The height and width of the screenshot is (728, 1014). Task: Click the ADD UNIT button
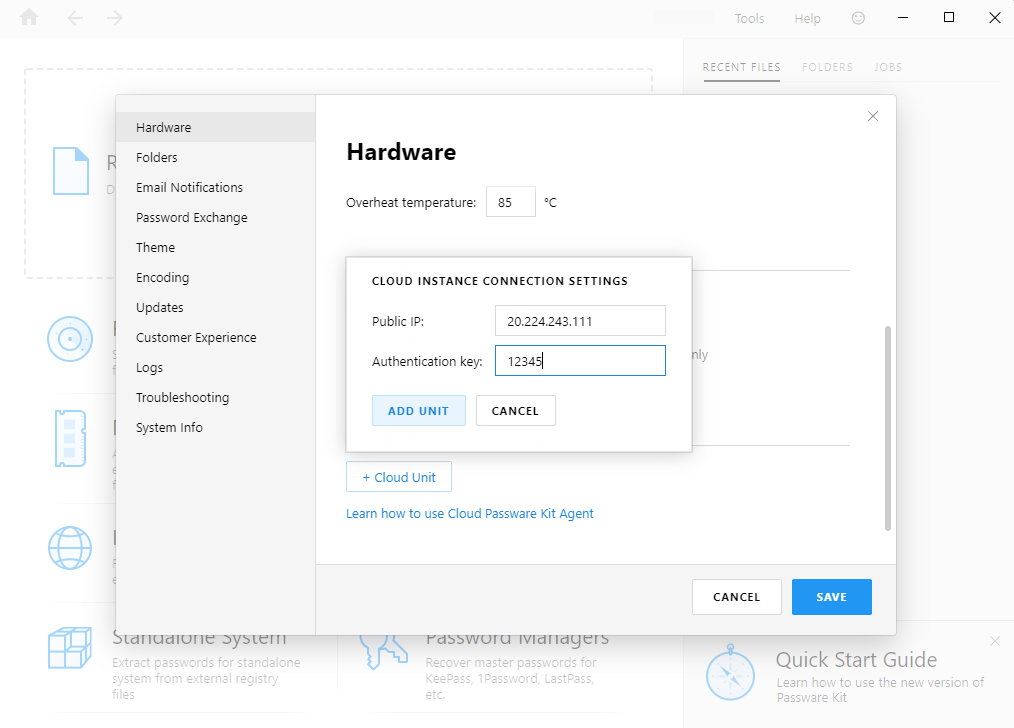click(418, 411)
